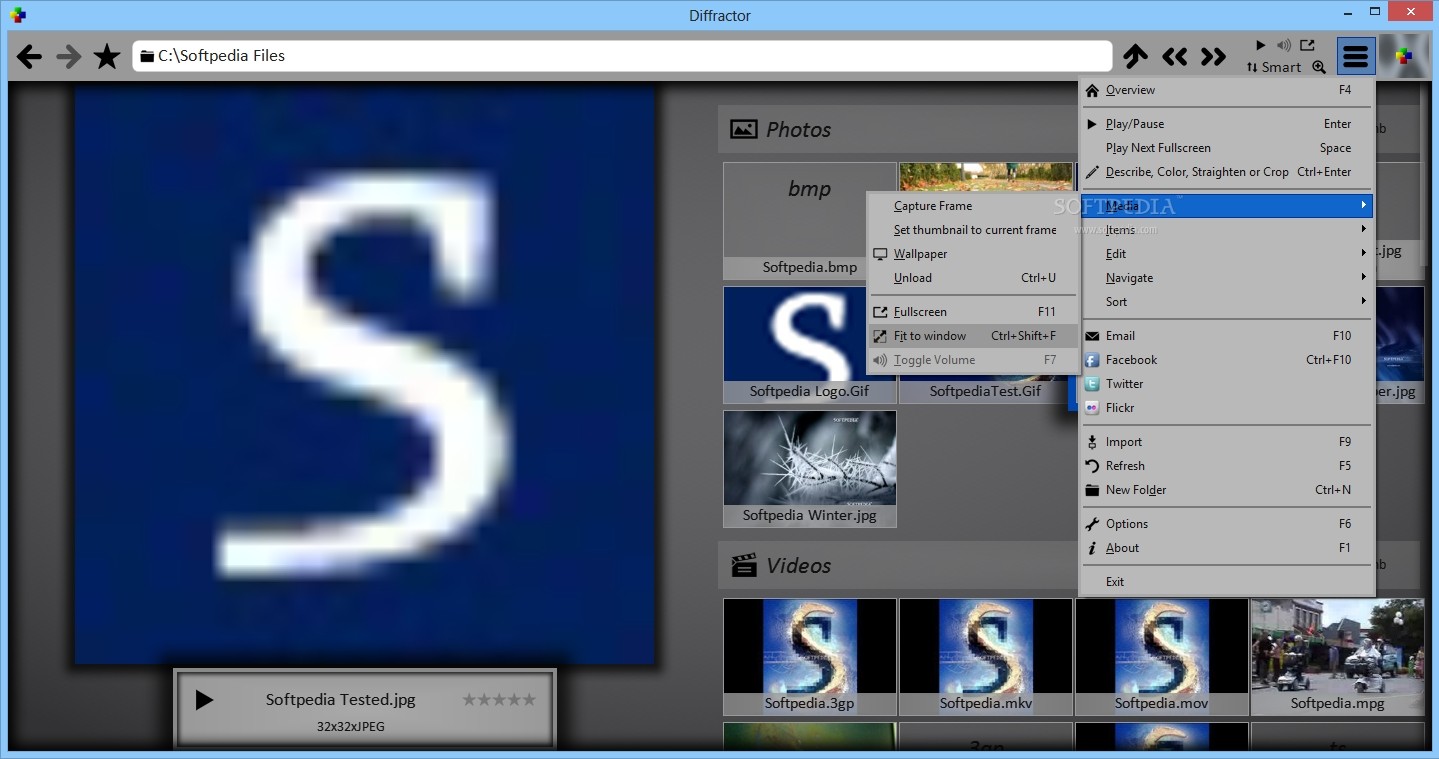Click the next item double-chevron
This screenshot has width=1439, height=759.
[1213, 56]
